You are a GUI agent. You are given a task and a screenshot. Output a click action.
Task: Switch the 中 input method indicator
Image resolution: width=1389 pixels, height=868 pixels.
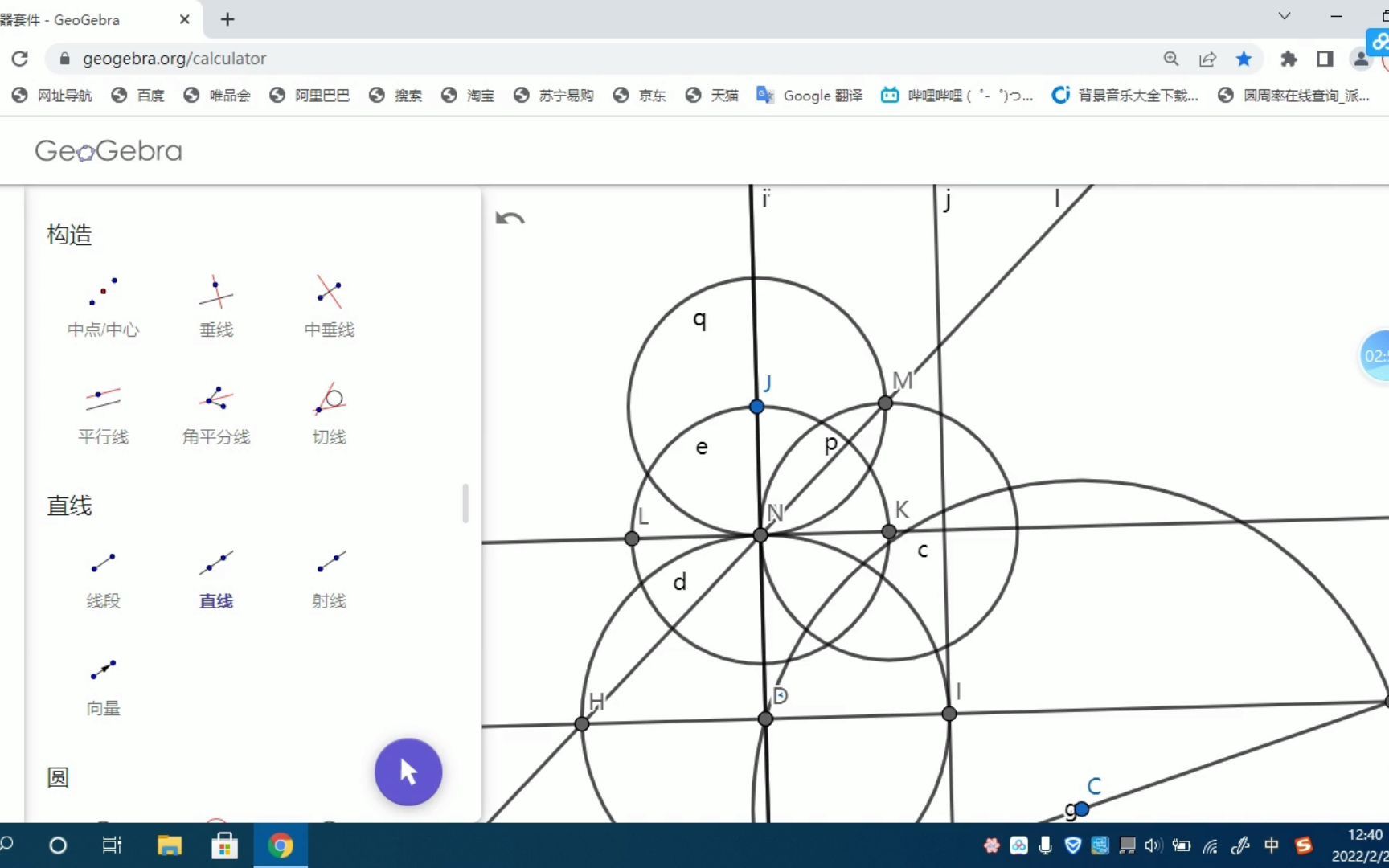pos(1272,845)
